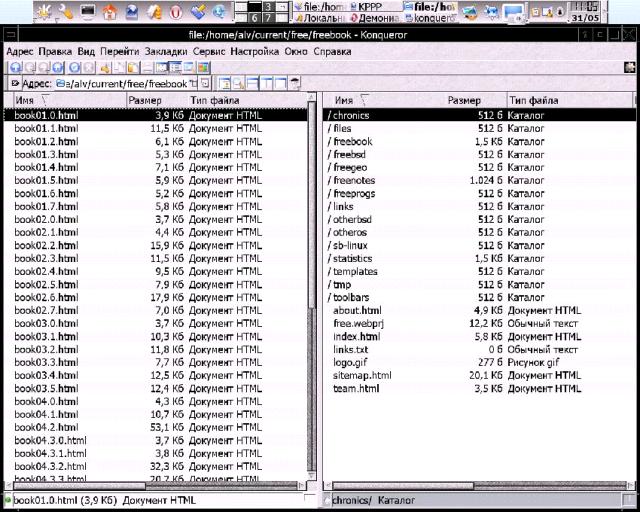Click the Reload icon in toolbar
This screenshot has width=640, height=512.
74,67
